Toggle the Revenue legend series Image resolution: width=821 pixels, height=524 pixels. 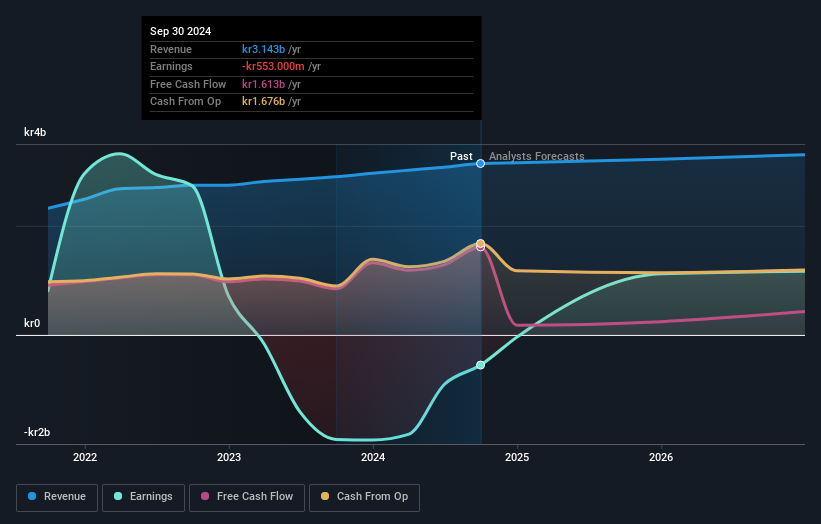(x=57, y=497)
